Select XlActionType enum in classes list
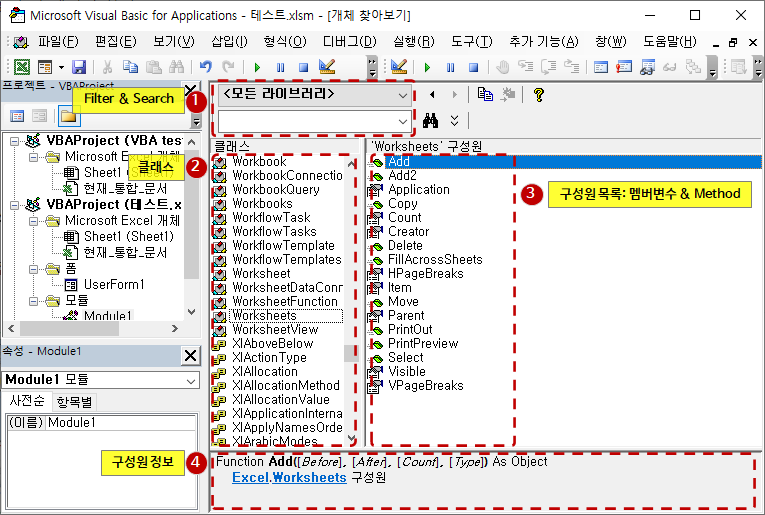Screen dimensions: 765x515 [269, 357]
